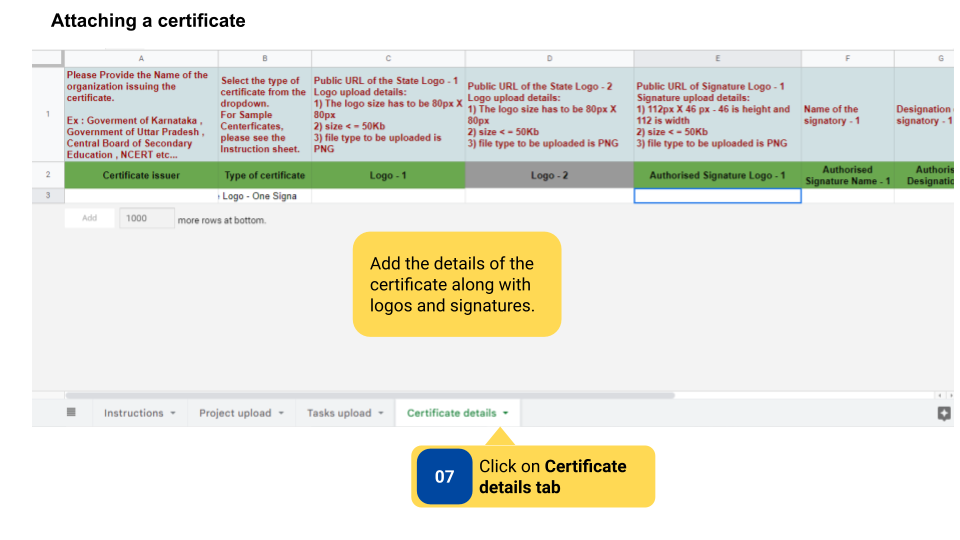Click the Authorised Signature Logo - 1 header cell
The image size is (960, 540).
pos(717,175)
